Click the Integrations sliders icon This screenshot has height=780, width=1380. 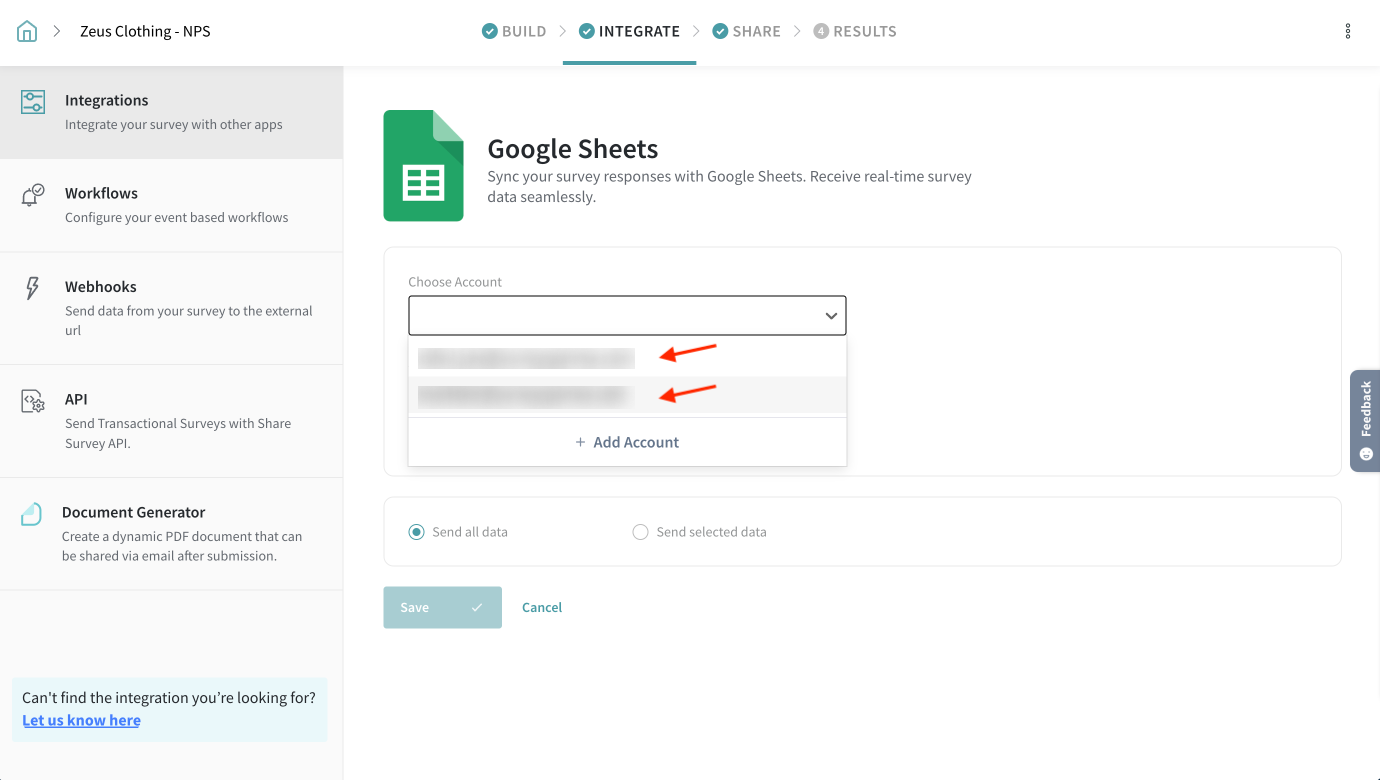coord(33,101)
